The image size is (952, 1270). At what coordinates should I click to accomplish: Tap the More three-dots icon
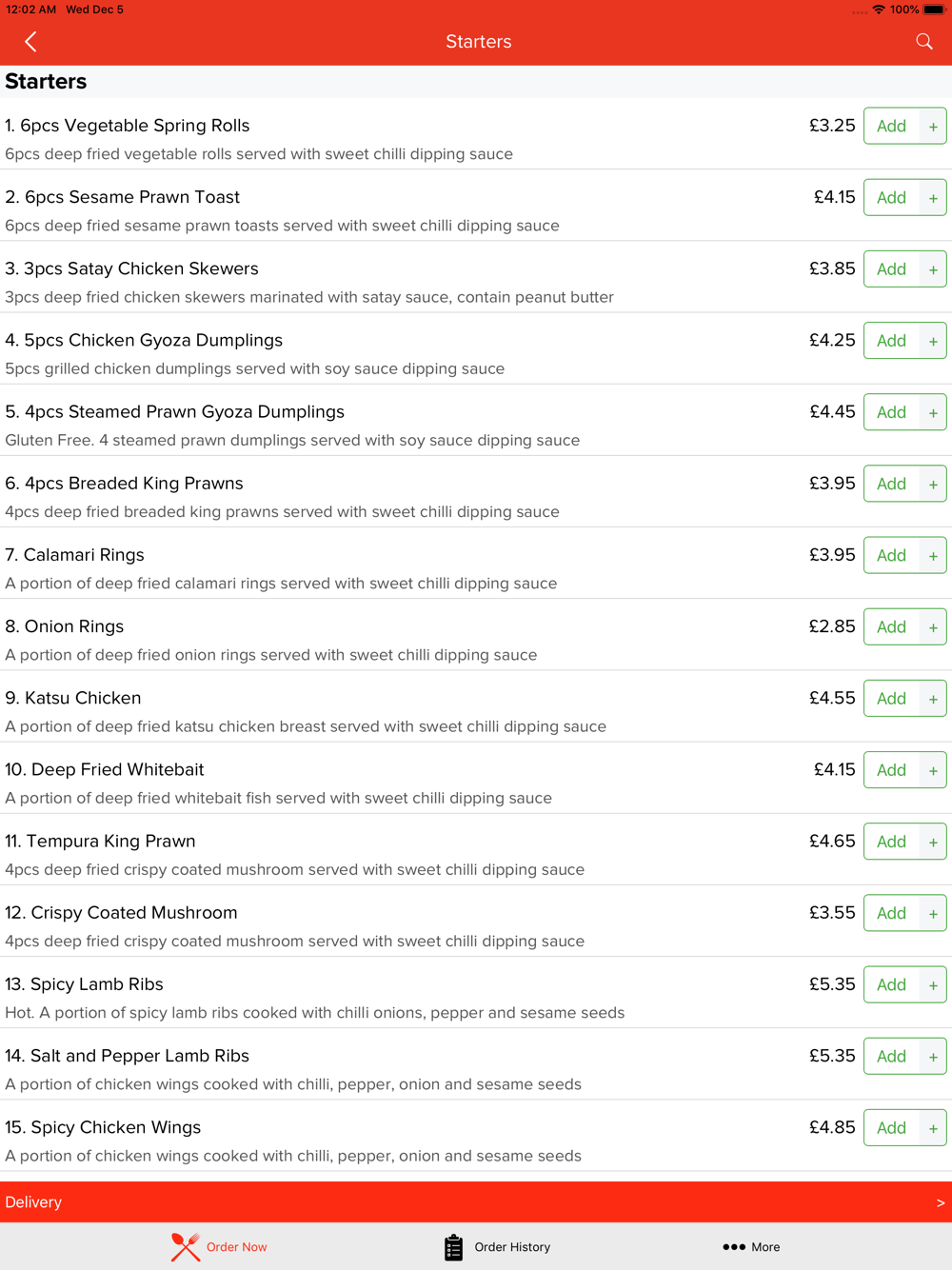click(x=734, y=1247)
